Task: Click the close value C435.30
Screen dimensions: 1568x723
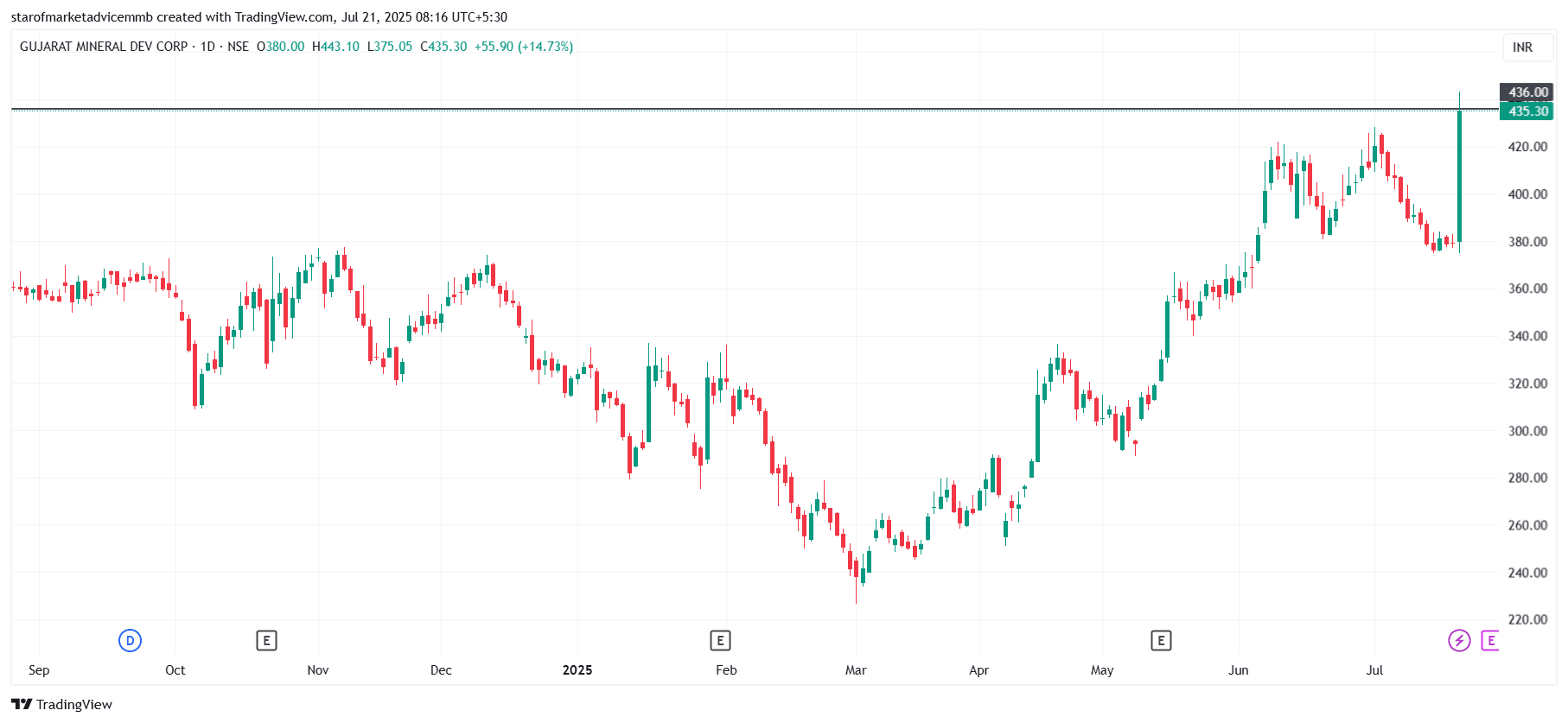Action: pos(443,47)
